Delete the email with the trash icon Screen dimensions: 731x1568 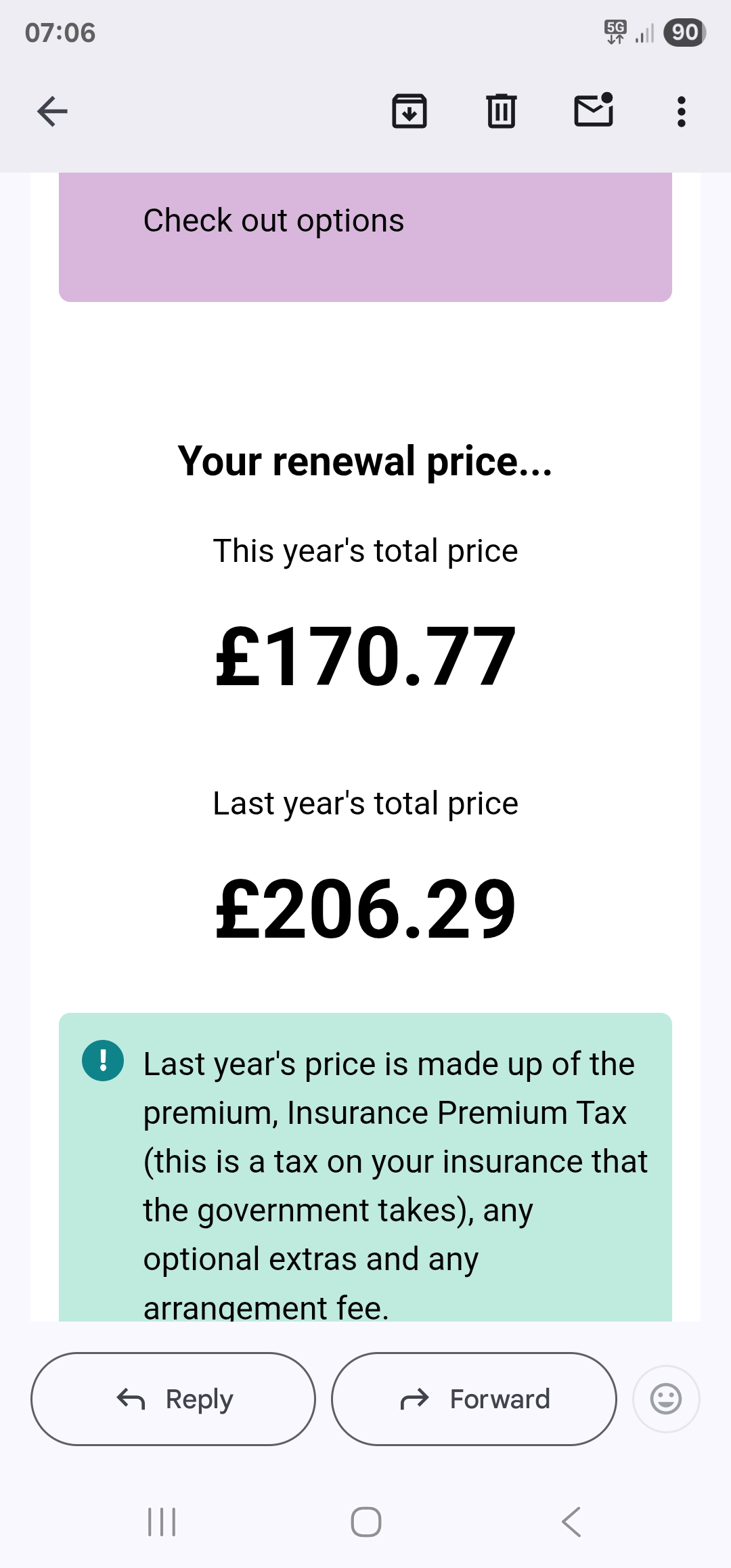tap(502, 111)
